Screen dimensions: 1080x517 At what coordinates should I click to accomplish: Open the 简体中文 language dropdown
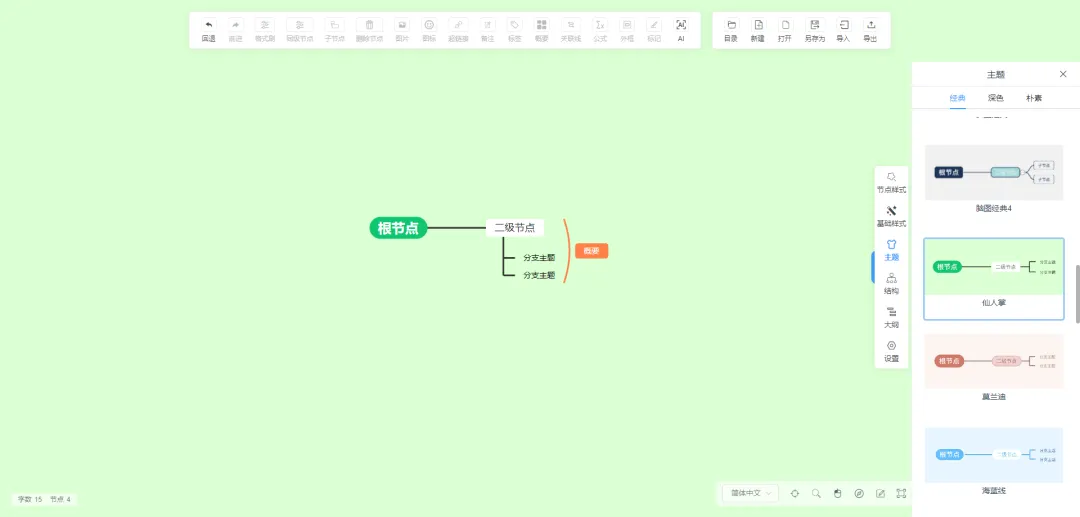[x=751, y=493]
